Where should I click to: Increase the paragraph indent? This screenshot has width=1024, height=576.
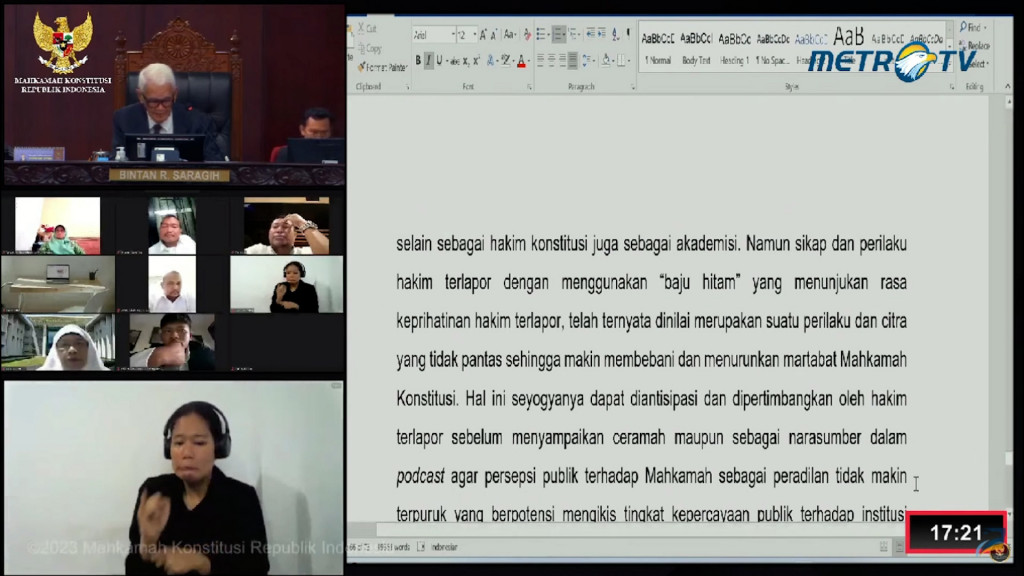click(x=601, y=34)
